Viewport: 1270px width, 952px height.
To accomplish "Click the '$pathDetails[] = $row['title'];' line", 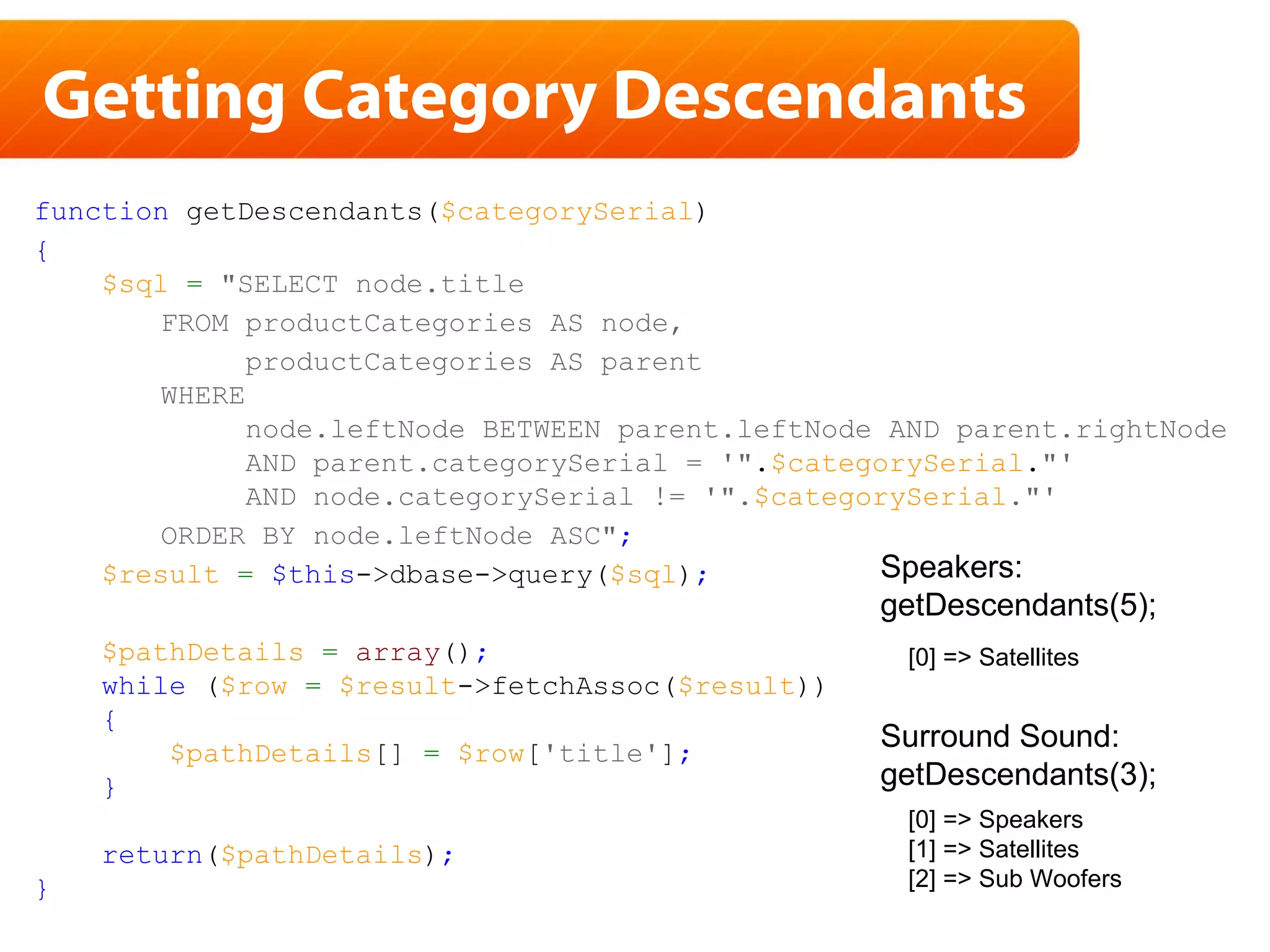I will tap(430, 754).
